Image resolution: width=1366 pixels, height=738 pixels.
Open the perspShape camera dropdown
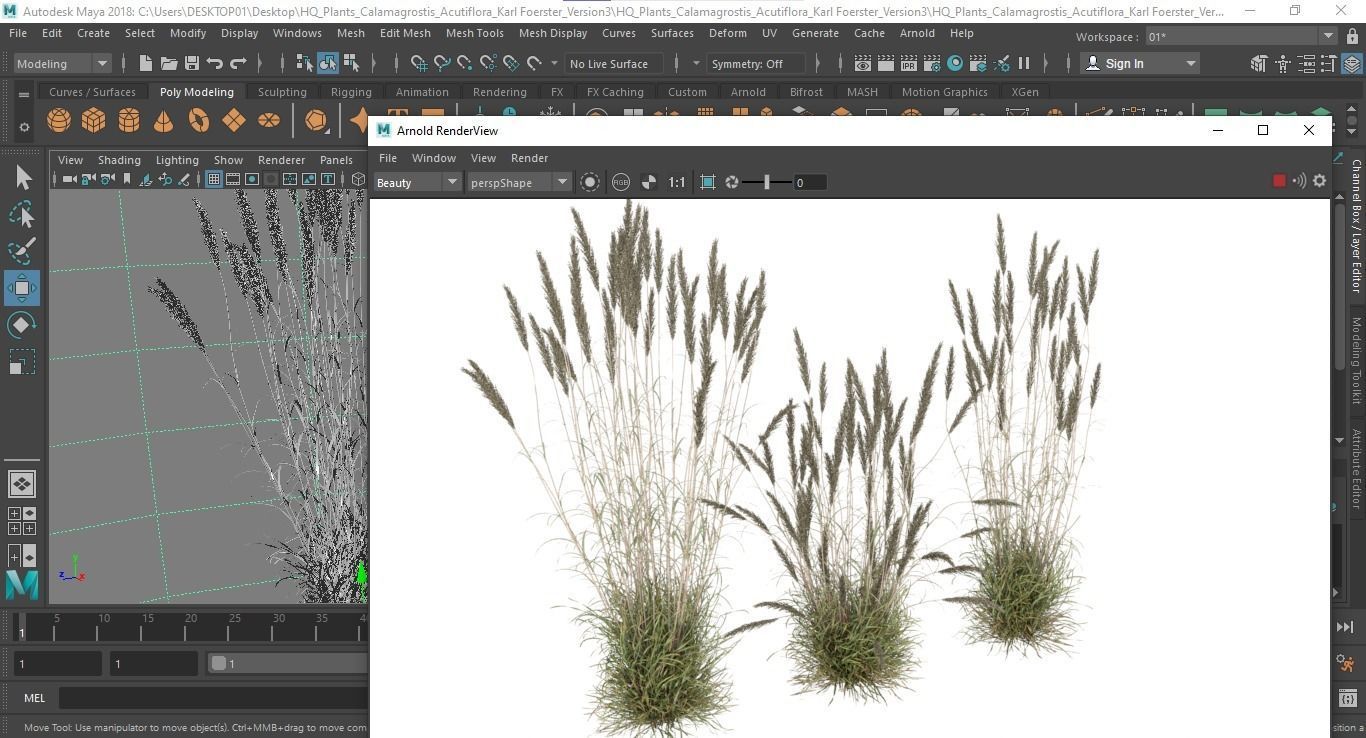tap(518, 182)
